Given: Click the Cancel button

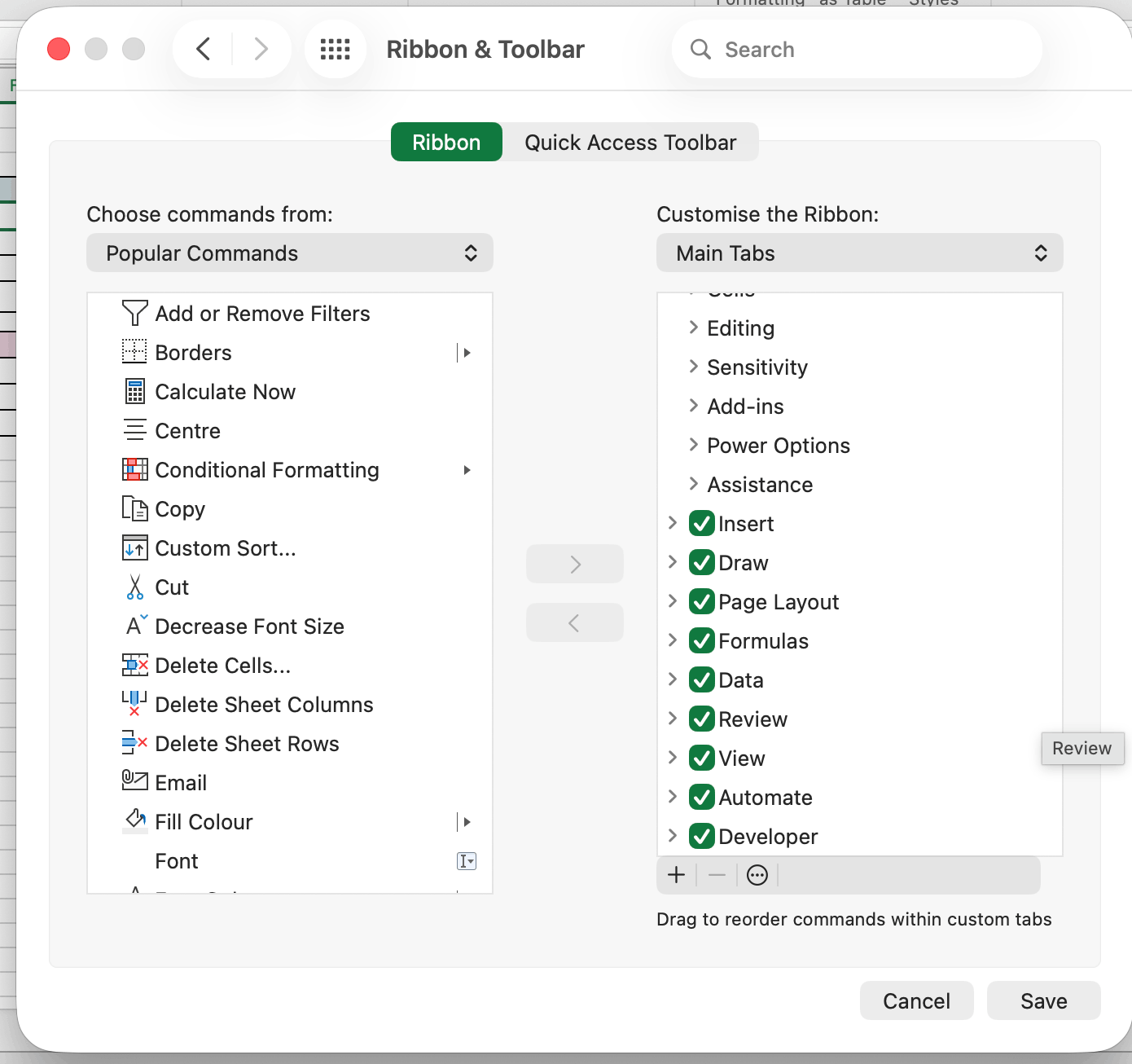Looking at the screenshot, I should [x=916, y=1000].
